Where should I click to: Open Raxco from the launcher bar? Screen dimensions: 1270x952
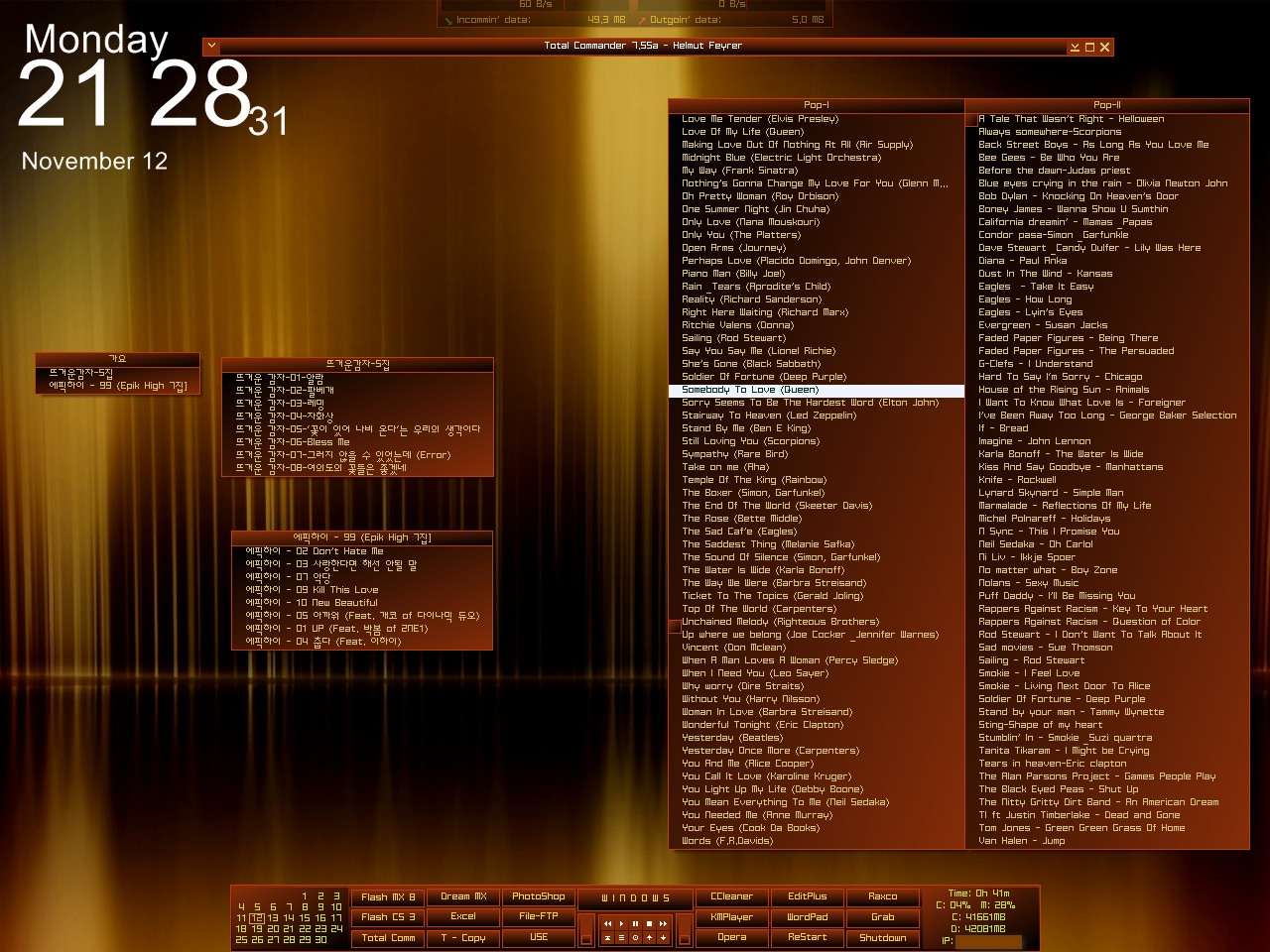883,896
